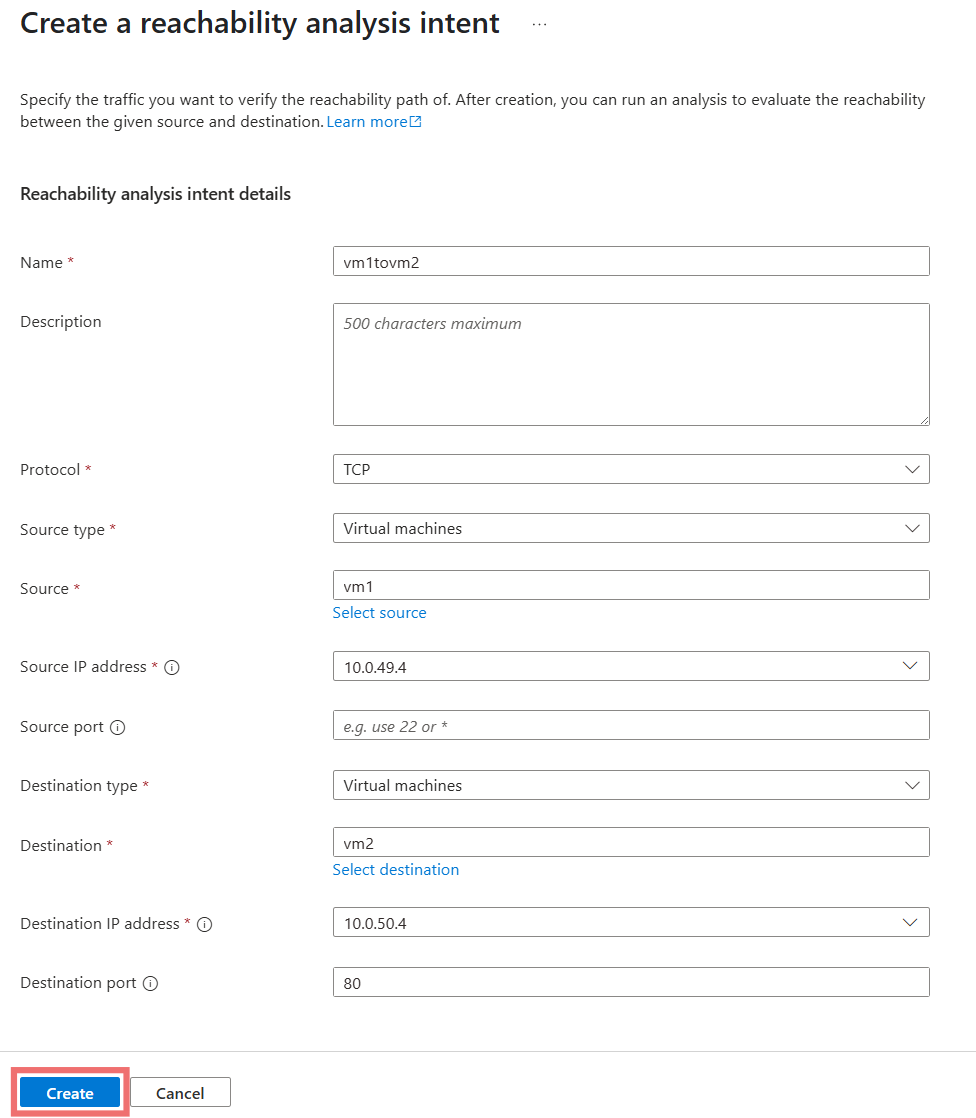Open the Learn more link
The image size is (976, 1118).
pyautogui.click(x=374, y=122)
